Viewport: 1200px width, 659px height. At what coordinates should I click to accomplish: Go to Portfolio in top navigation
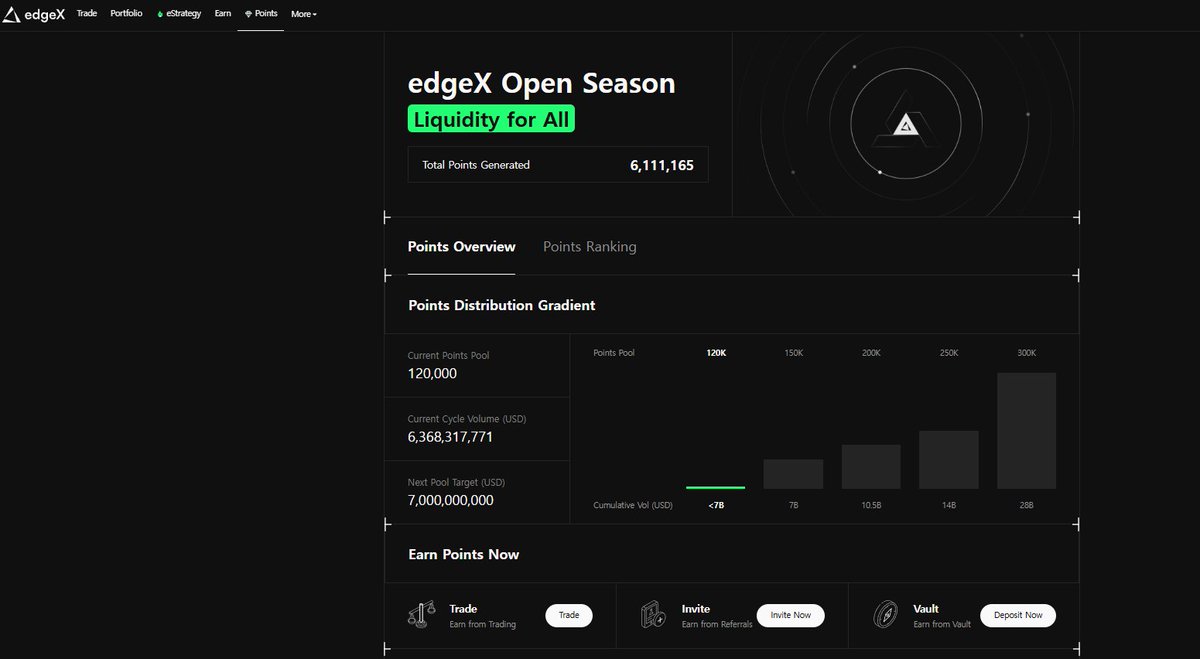click(x=127, y=14)
